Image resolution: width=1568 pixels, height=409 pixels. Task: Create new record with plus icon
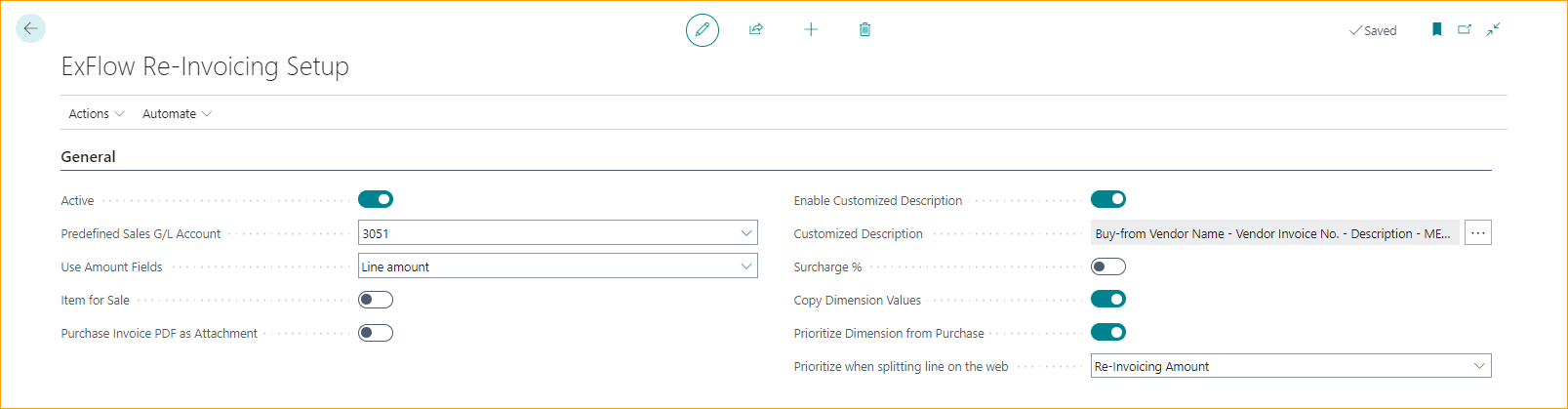[811, 29]
